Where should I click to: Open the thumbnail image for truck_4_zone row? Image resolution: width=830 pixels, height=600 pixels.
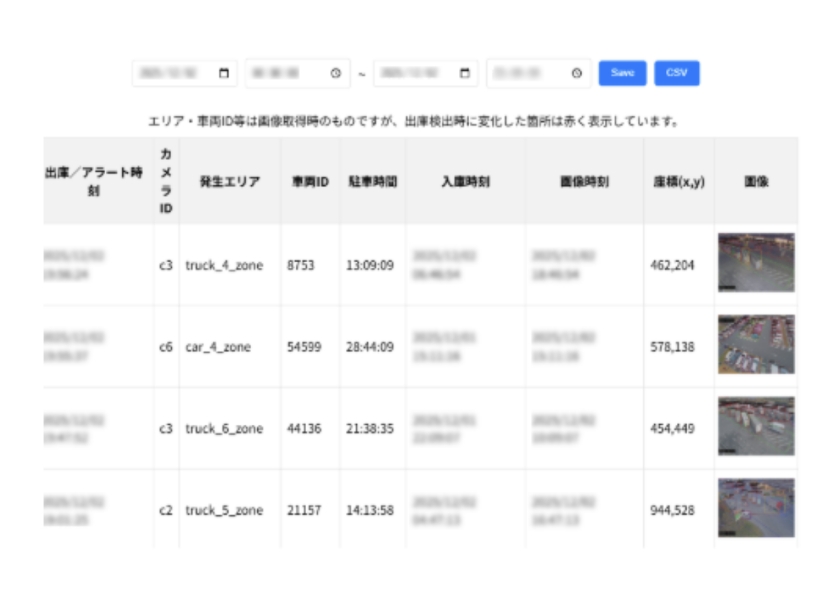point(756,263)
